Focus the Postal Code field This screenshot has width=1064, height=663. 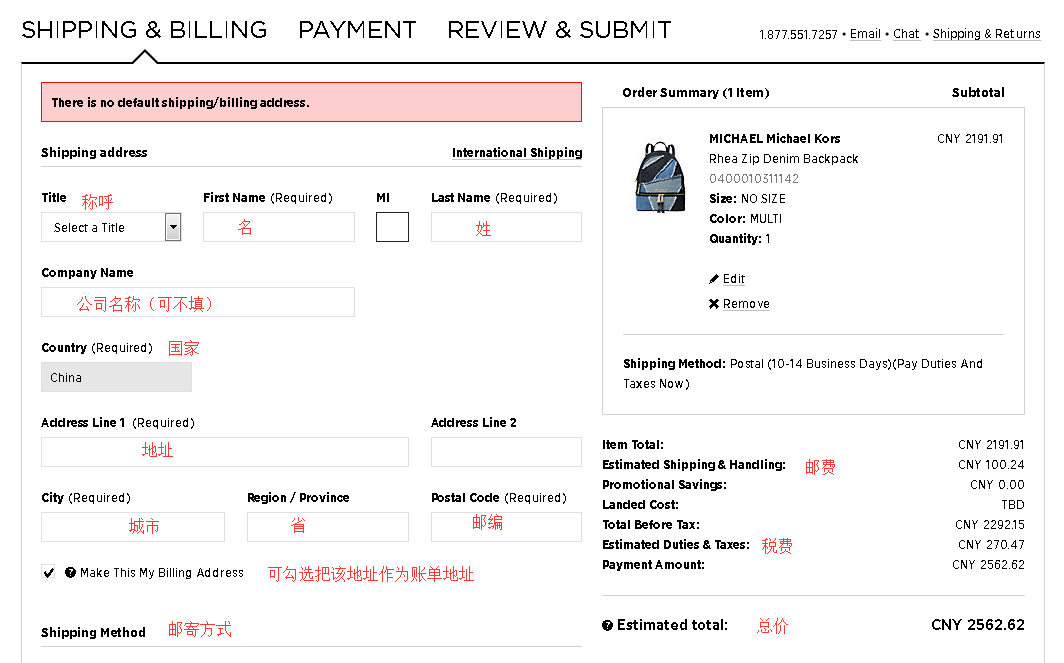[506, 527]
